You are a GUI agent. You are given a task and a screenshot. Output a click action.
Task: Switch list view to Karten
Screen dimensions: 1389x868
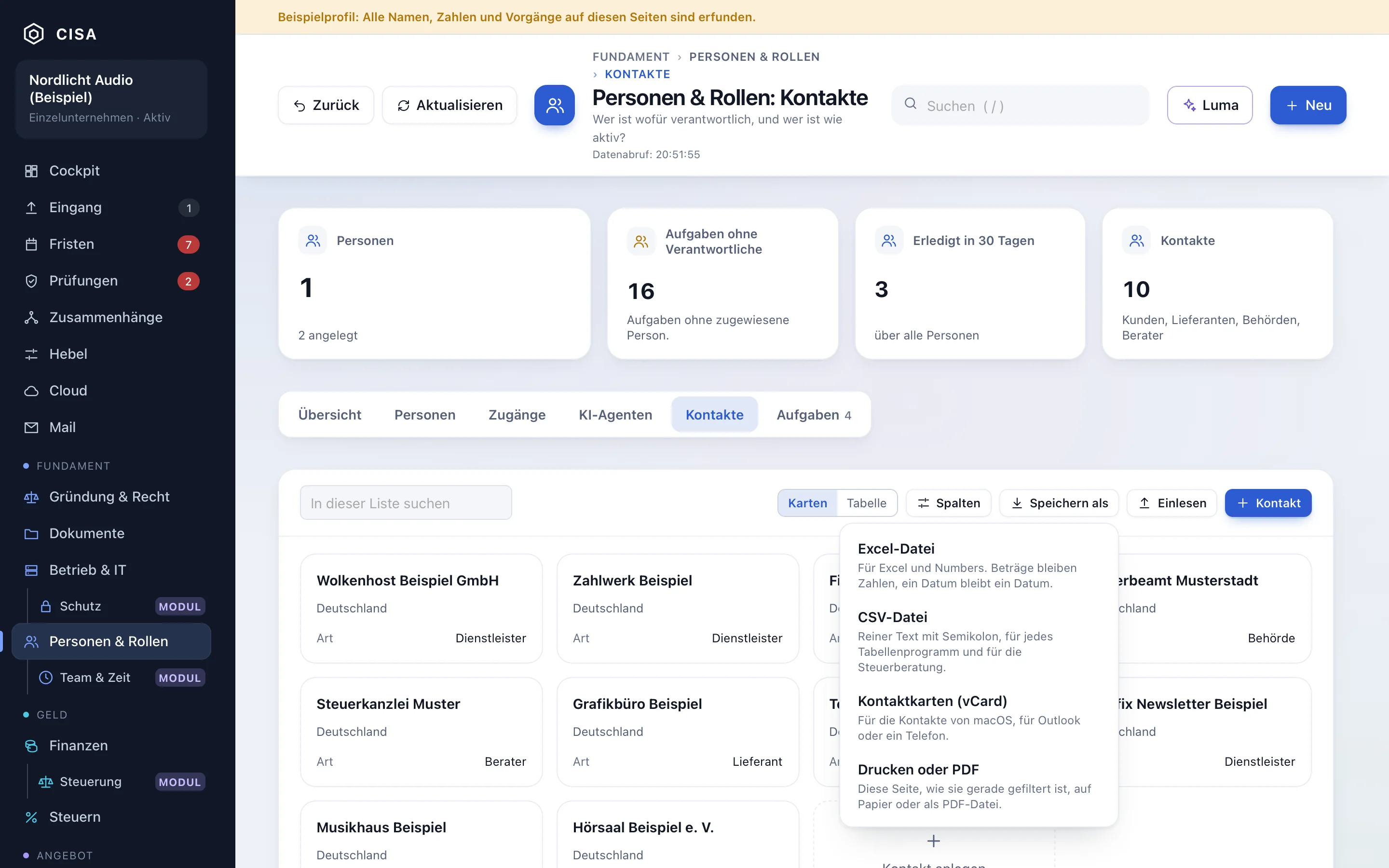[807, 503]
